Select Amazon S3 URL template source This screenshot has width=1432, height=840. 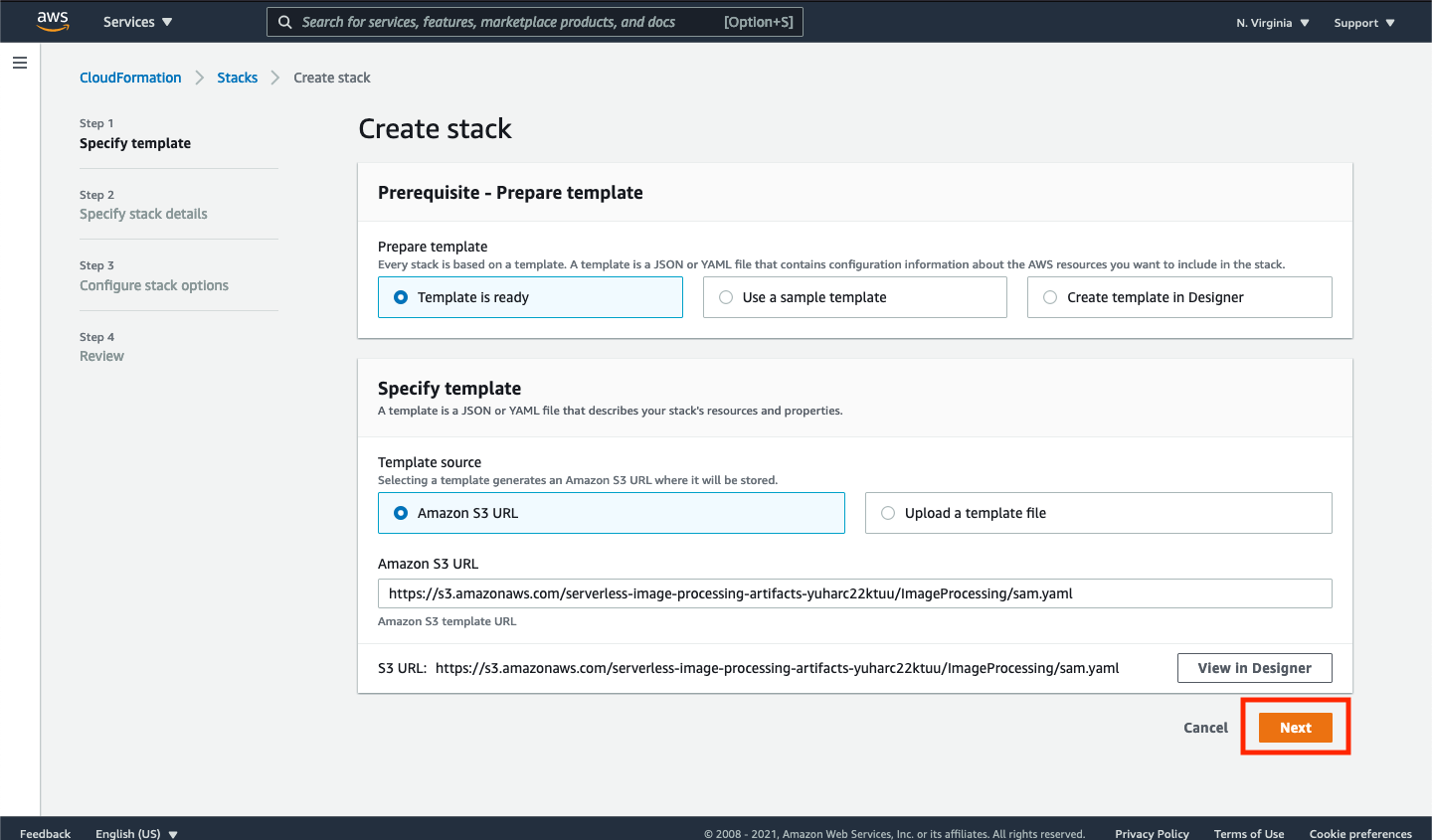[x=612, y=513]
